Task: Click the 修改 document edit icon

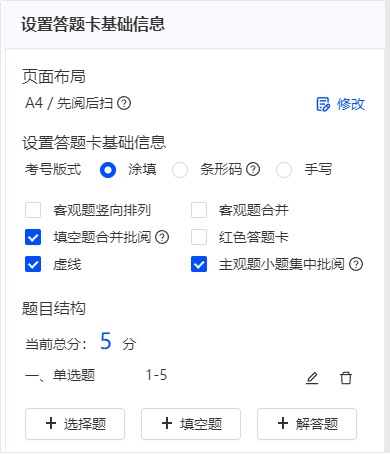Action: [x=323, y=104]
